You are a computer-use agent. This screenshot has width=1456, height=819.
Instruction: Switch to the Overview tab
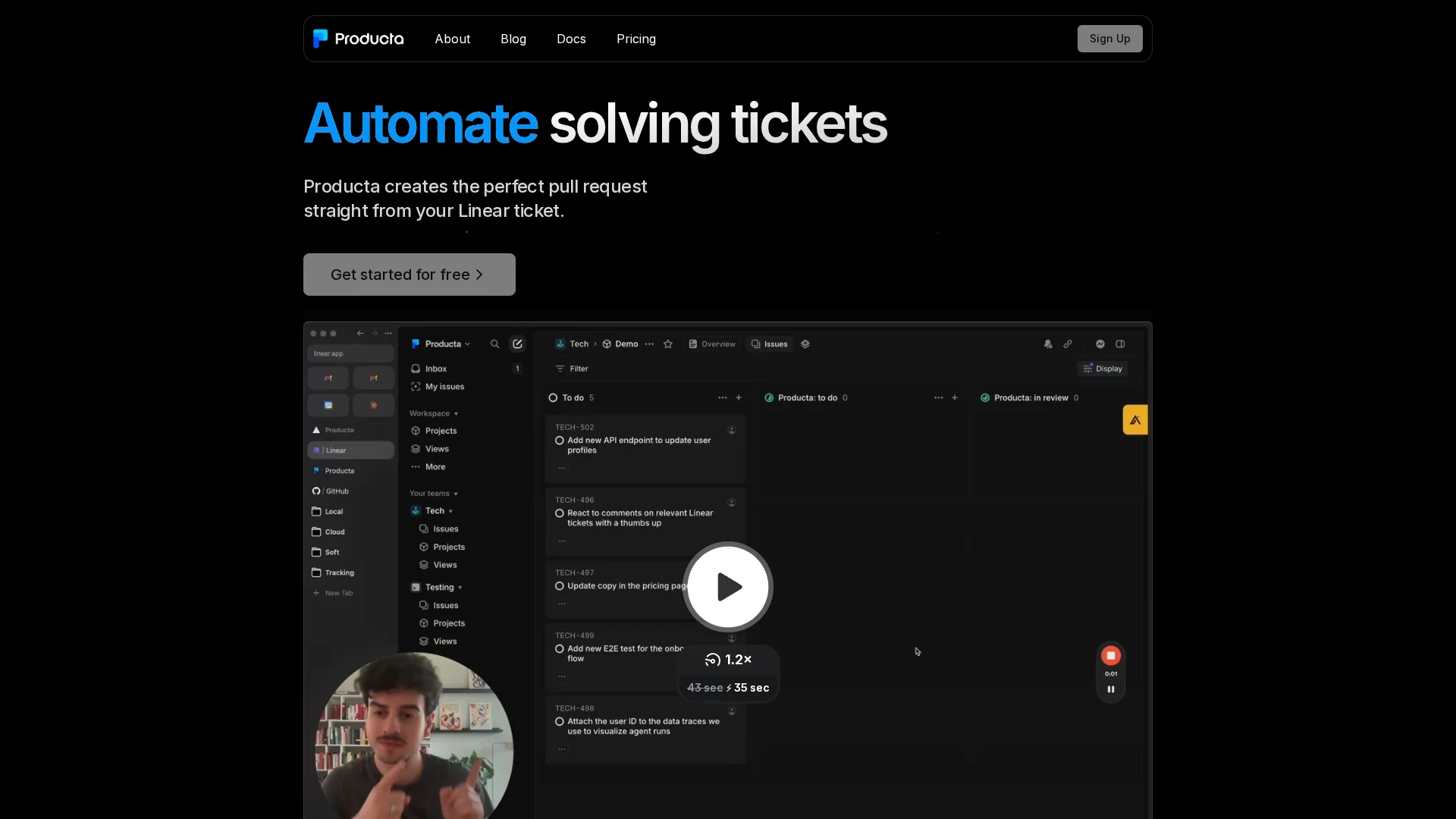(712, 344)
